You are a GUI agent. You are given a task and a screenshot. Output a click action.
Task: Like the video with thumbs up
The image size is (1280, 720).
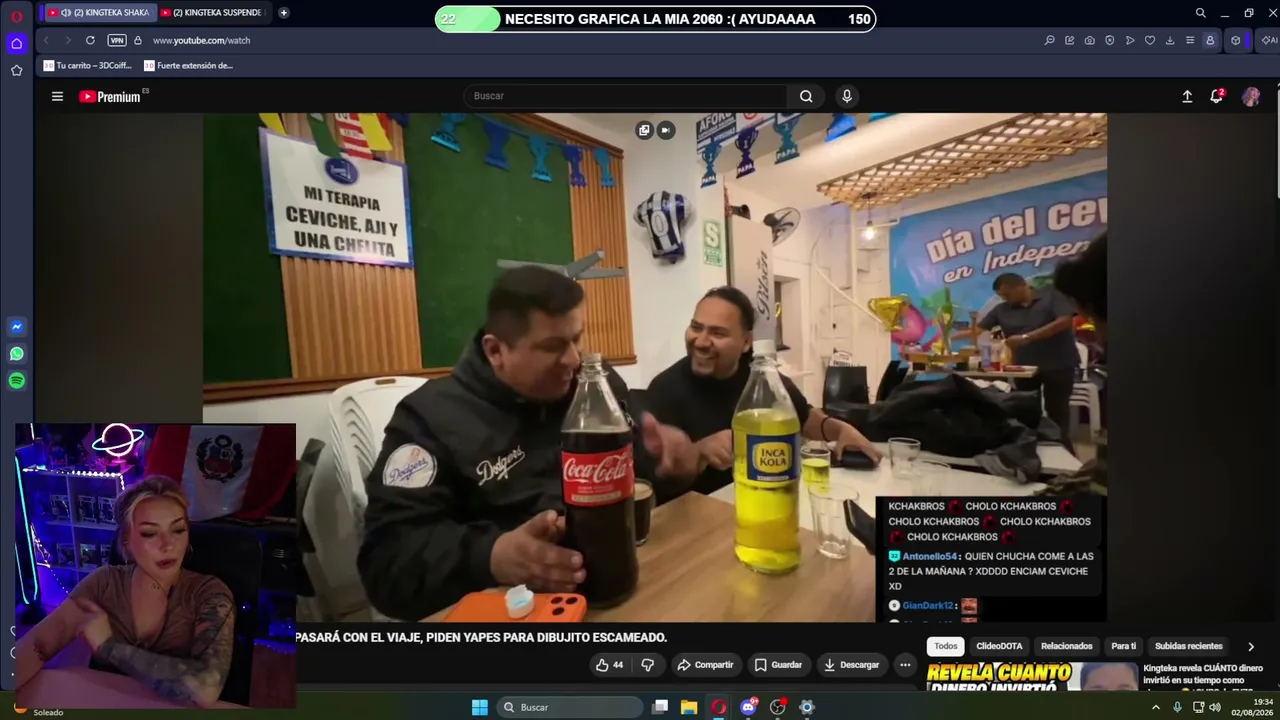pyautogui.click(x=609, y=665)
